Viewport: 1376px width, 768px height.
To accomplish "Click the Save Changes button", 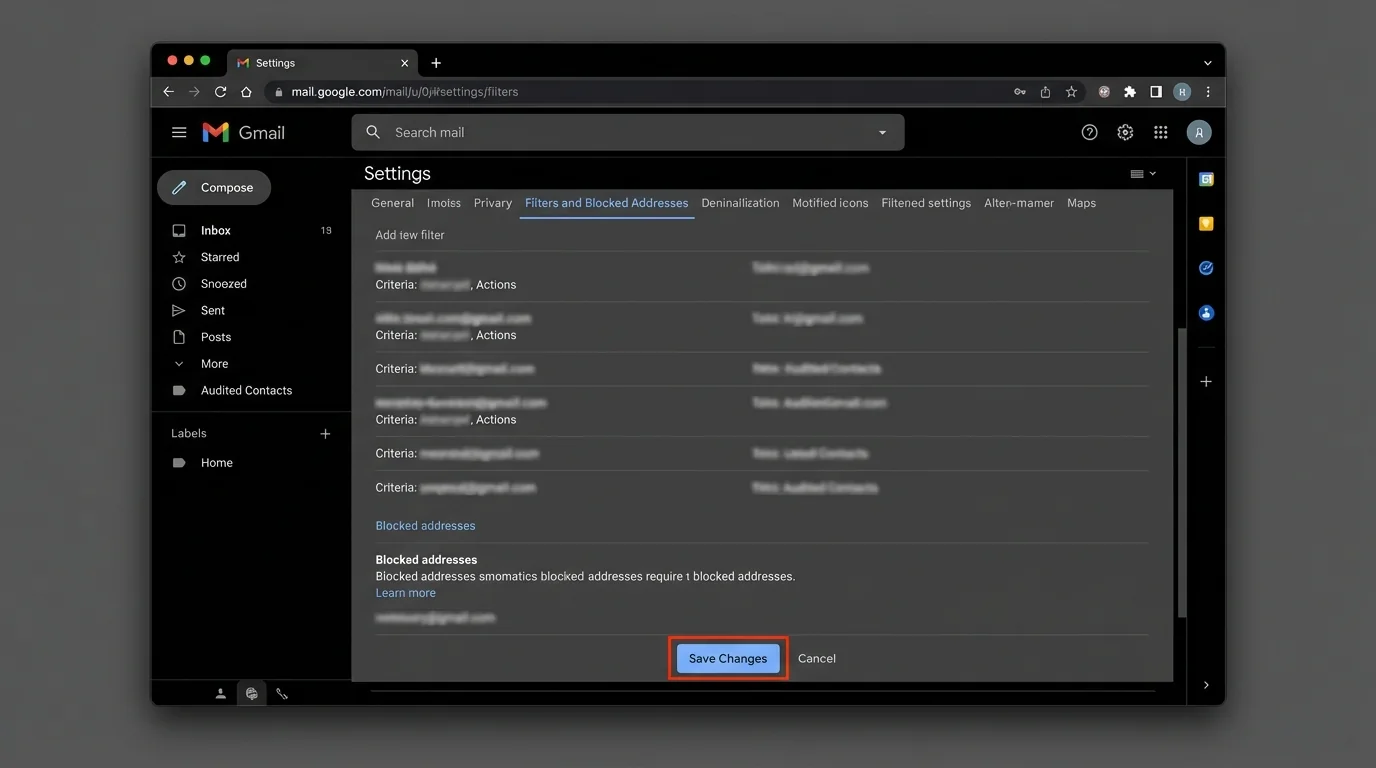I will pos(727,658).
